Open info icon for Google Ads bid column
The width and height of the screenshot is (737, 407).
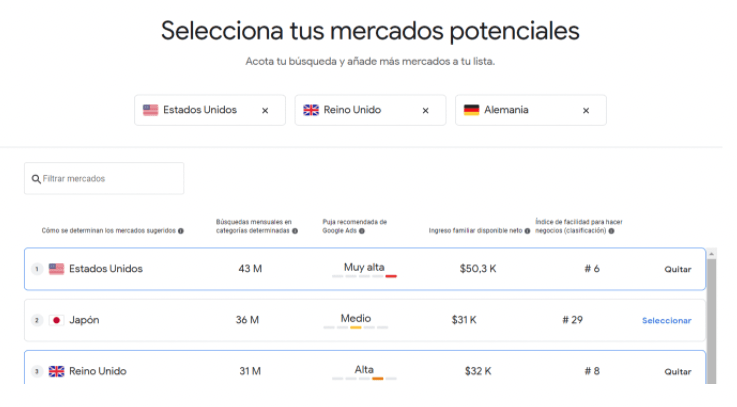coord(362,231)
